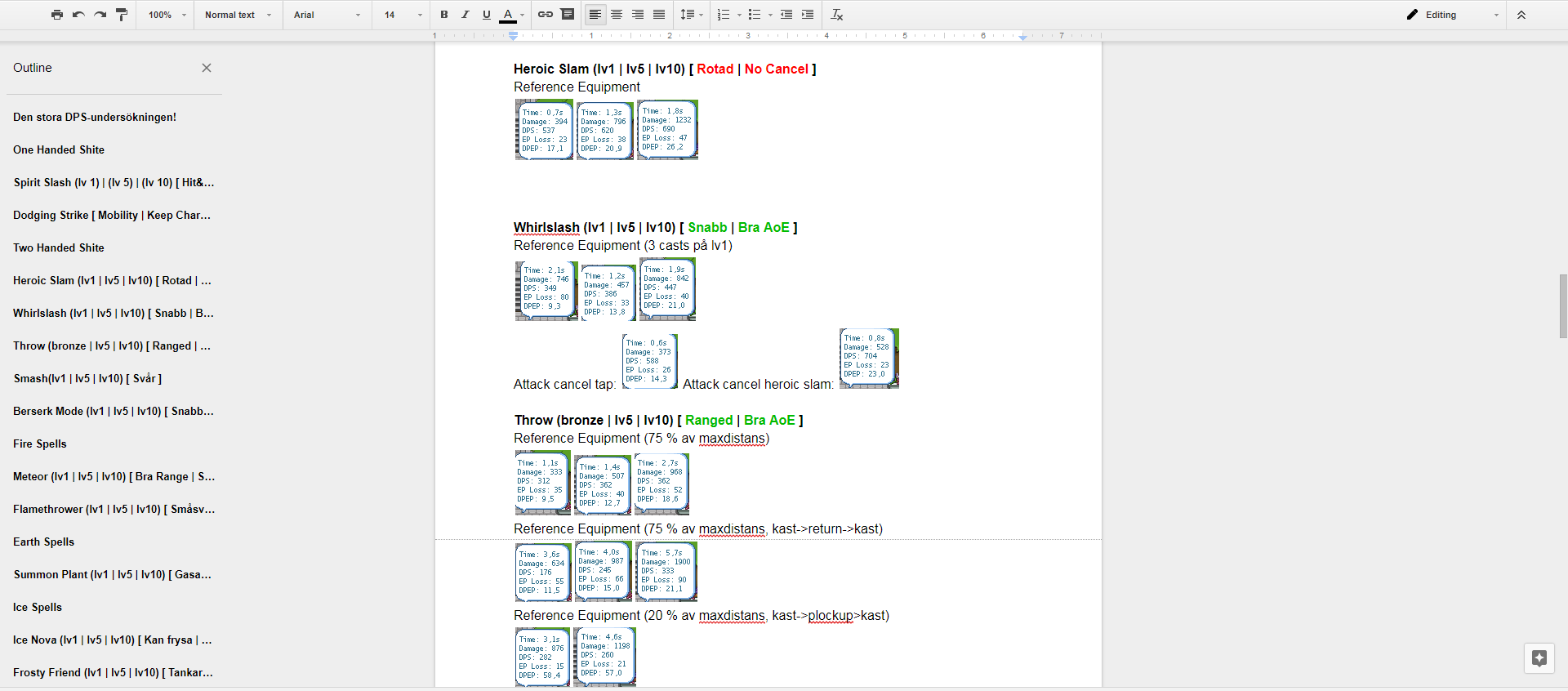Click the Explore button in the document corner
Viewport: 1568px width, 691px height.
click(x=1539, y=658)
